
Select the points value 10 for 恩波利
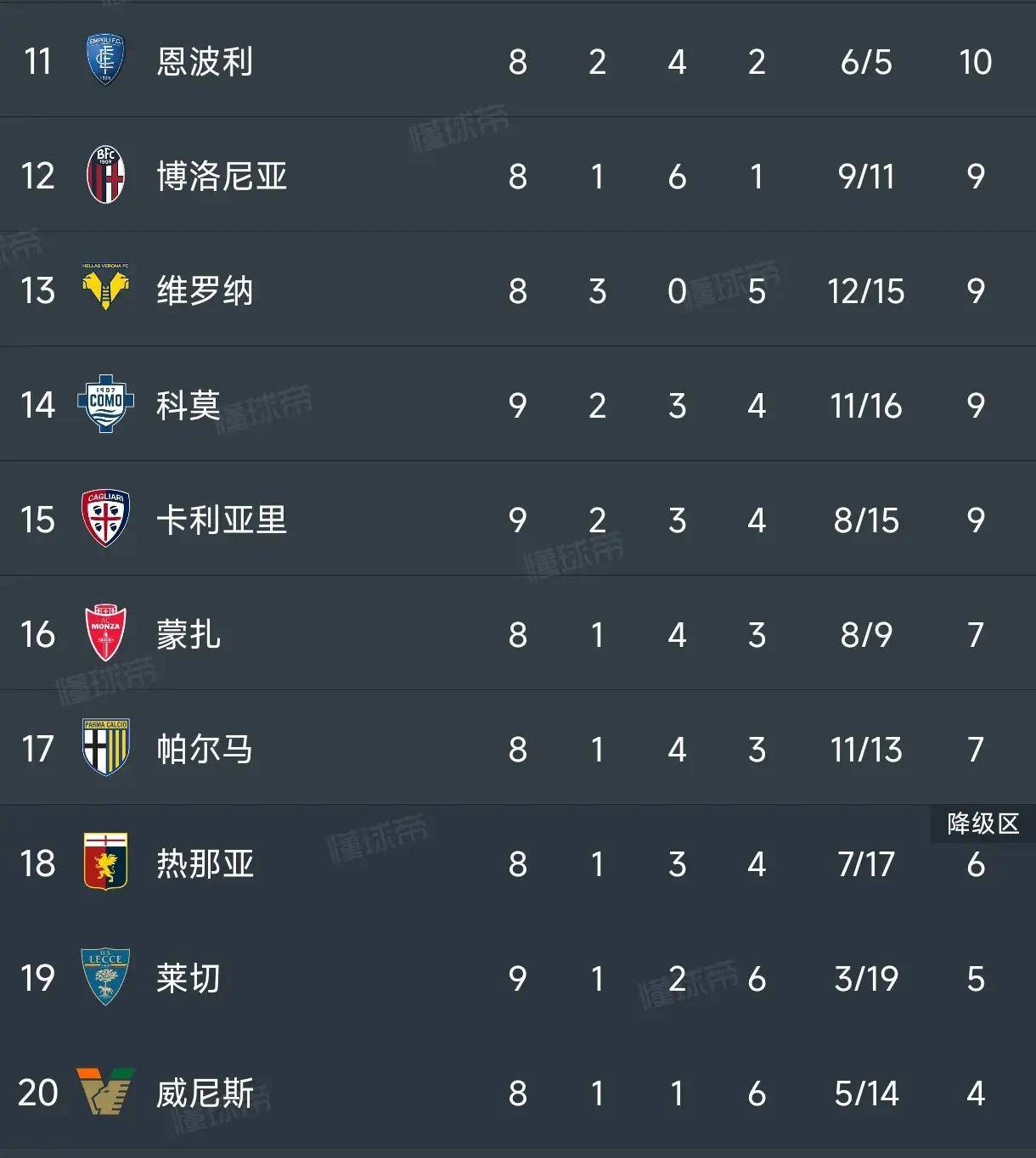(976, 61)
